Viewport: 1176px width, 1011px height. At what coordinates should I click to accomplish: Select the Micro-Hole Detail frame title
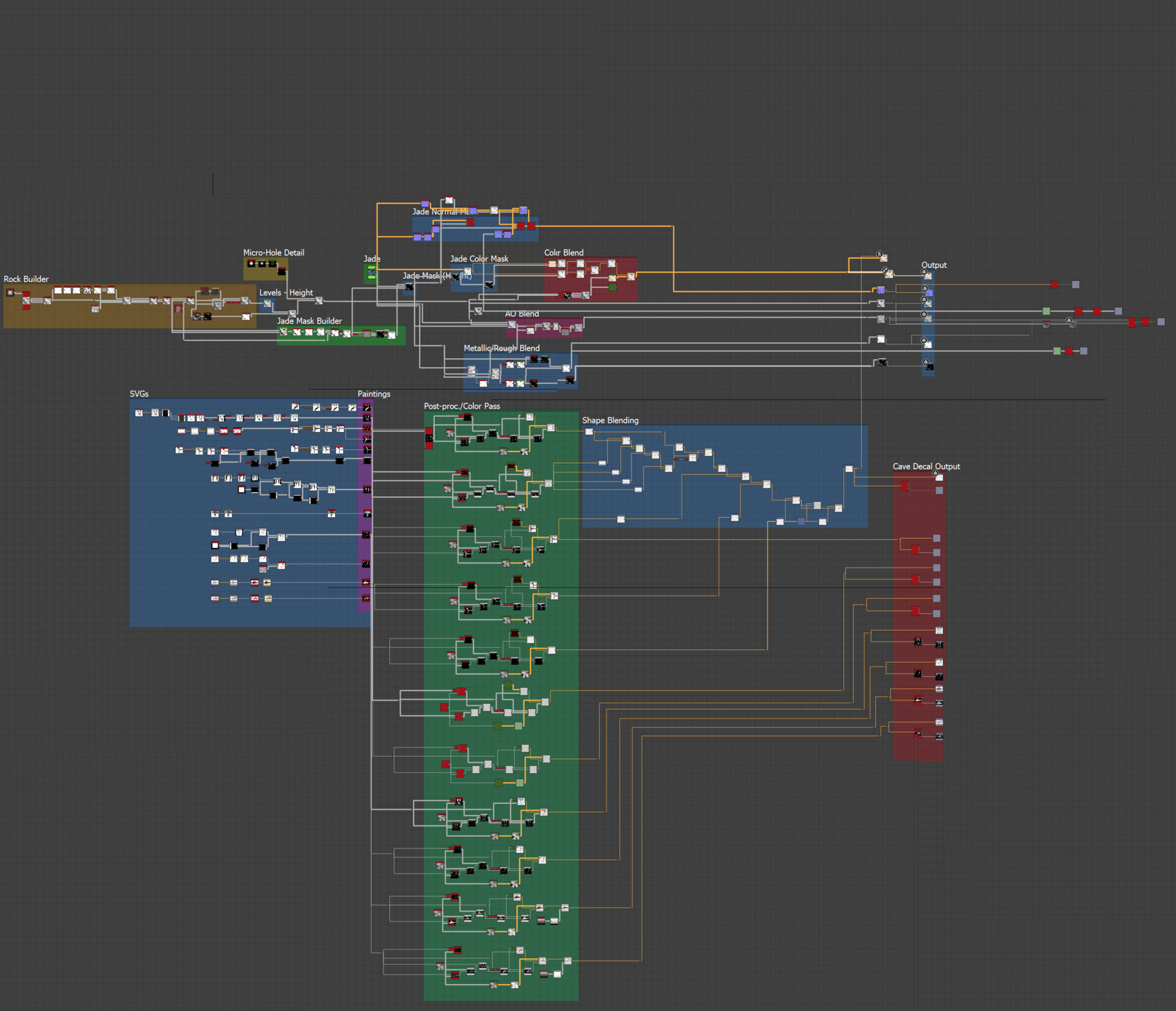click(273, 252)
